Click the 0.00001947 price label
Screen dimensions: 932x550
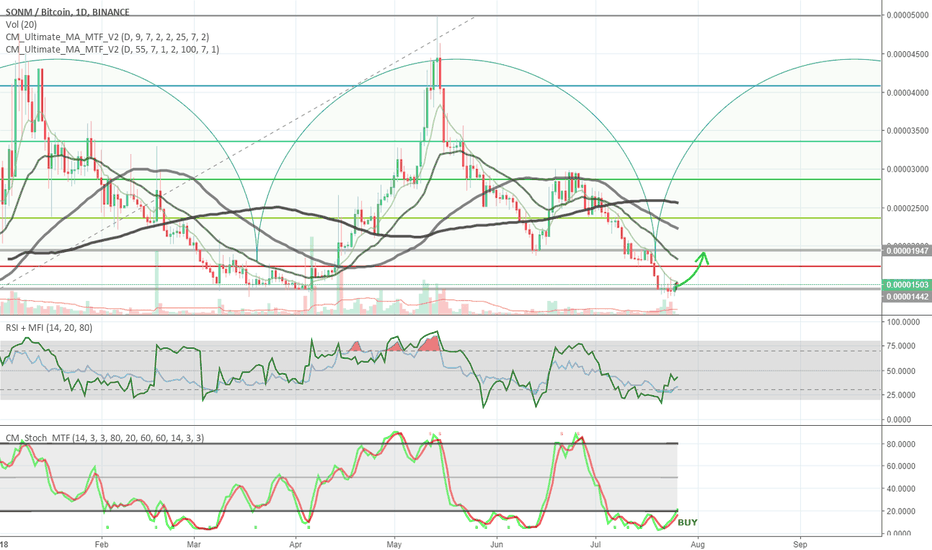point(906,251)
